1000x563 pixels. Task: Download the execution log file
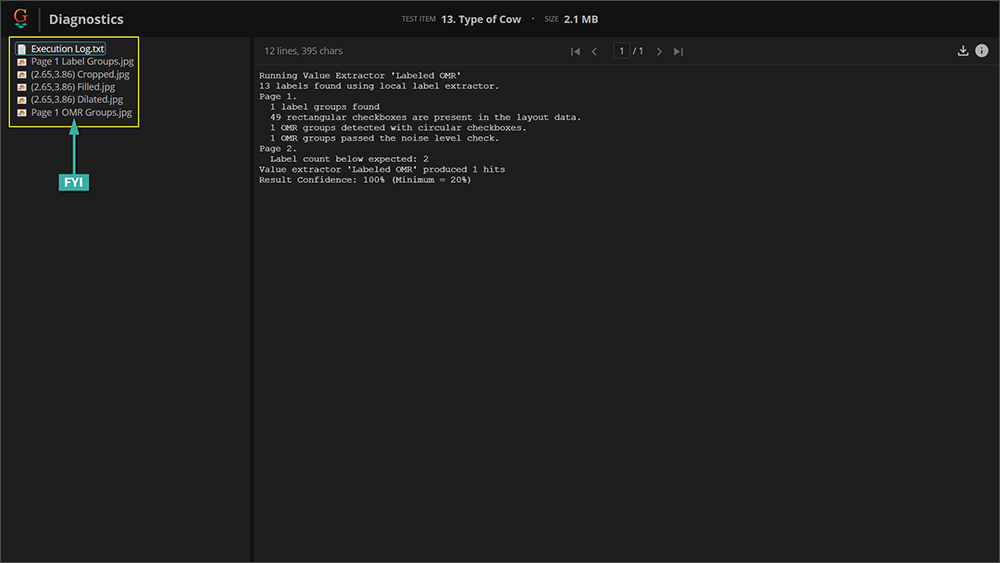(963, 51)
